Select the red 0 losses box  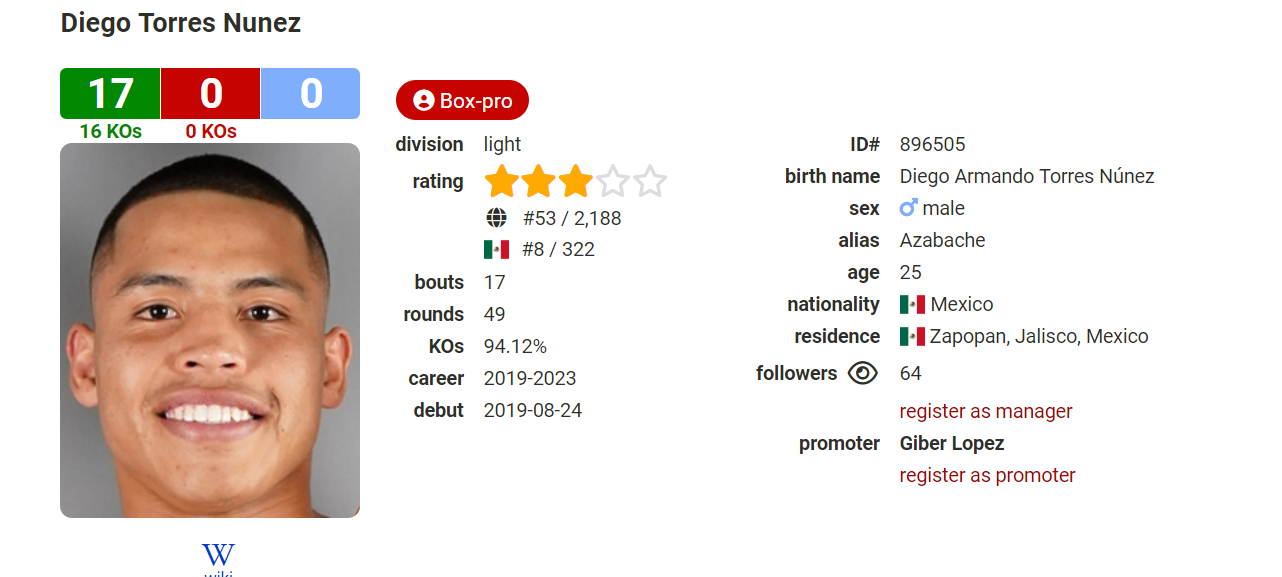[211, 94]
